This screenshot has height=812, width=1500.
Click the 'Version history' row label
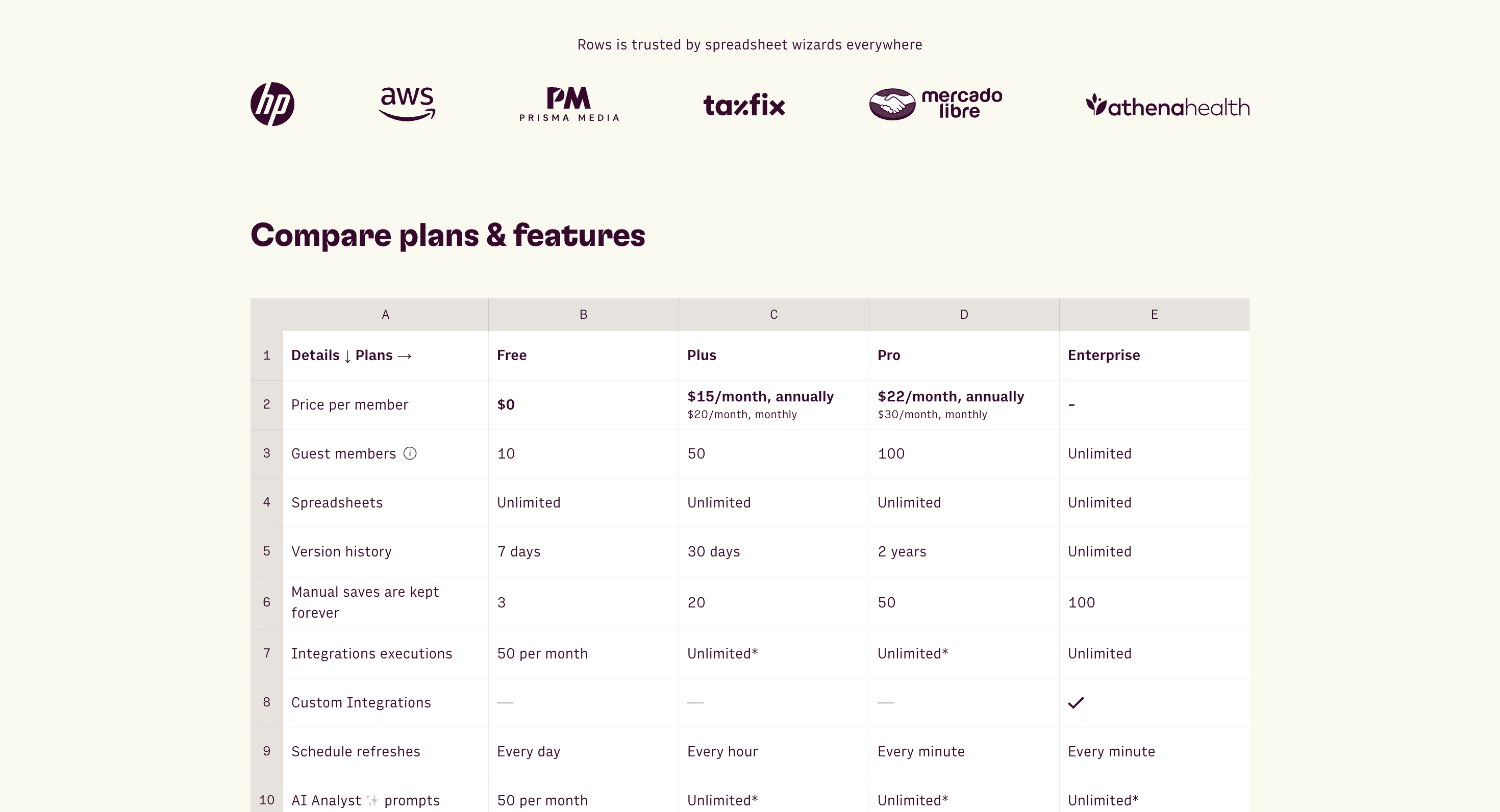(341, 552)
